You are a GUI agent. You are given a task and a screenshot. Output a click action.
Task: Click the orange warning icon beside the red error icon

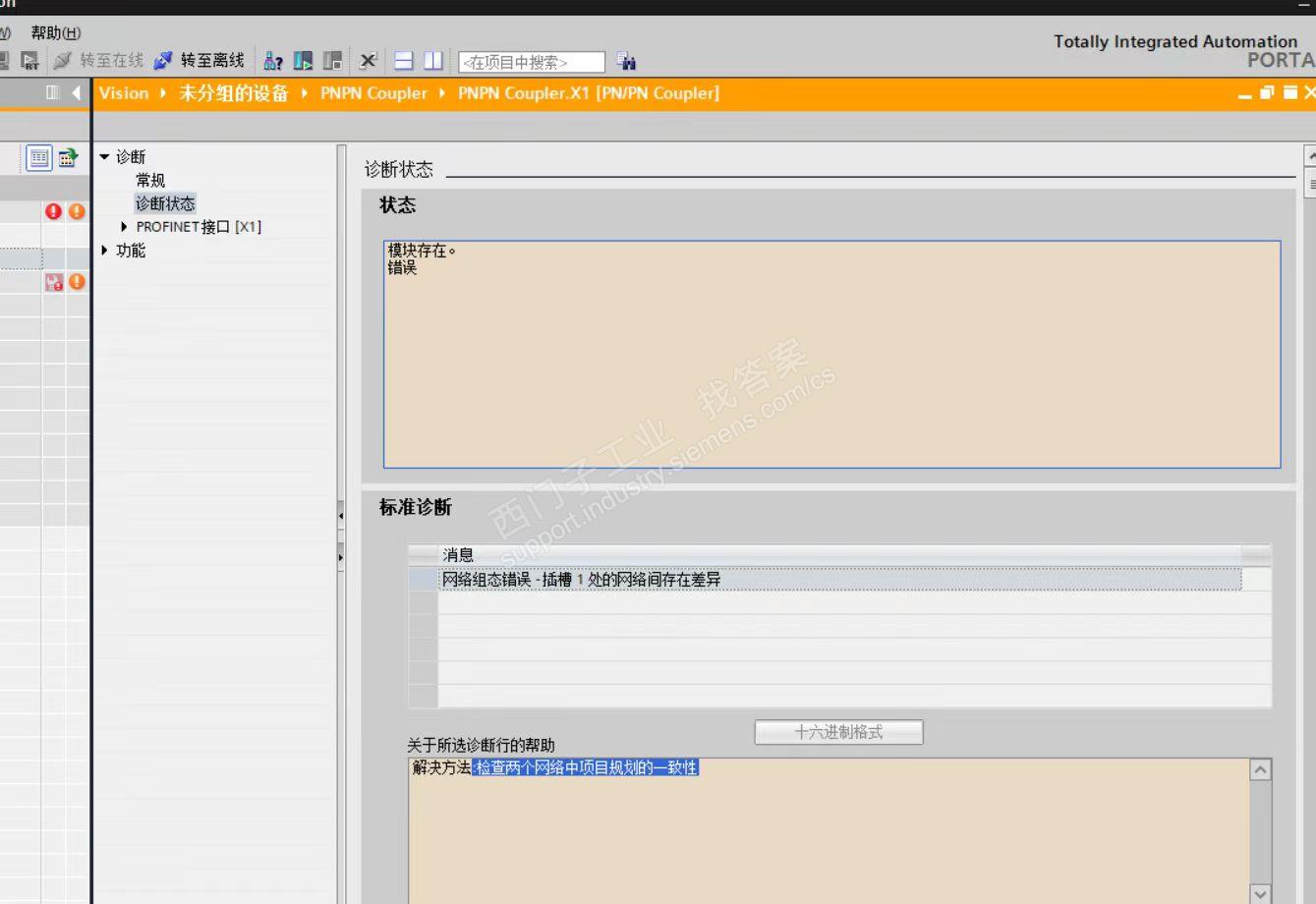click(77, 211)
